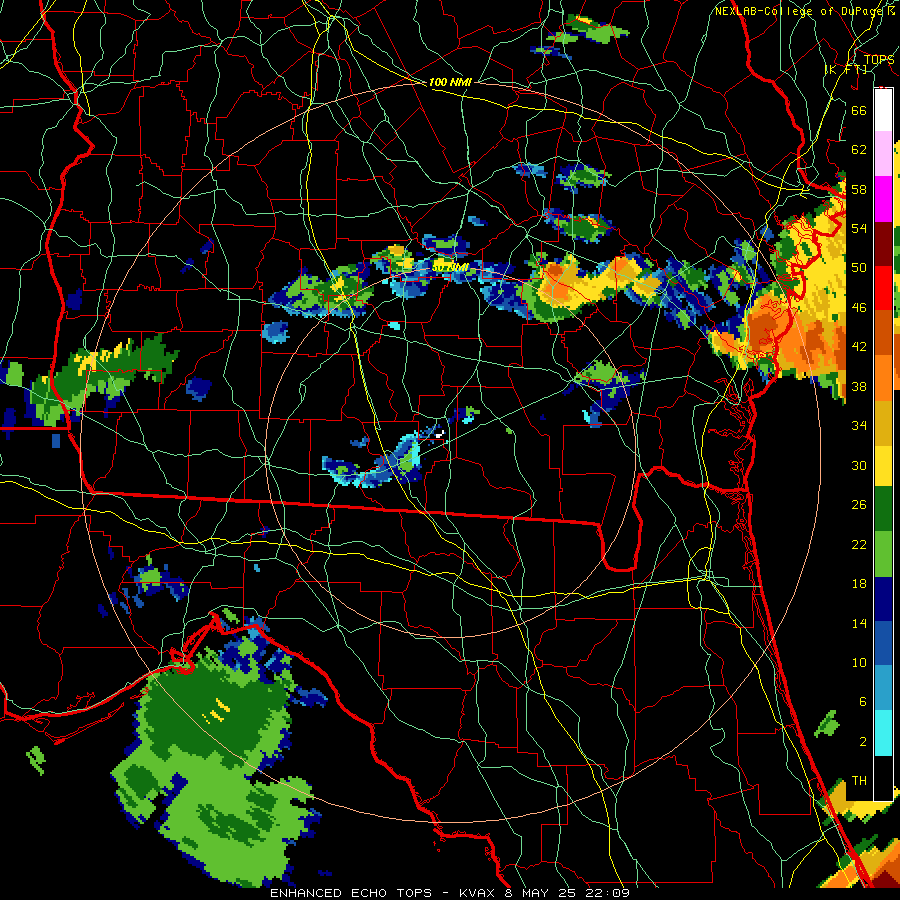Click the yellow legend swatch near 30
900x900 pixels.
click(x=883, y=465)
